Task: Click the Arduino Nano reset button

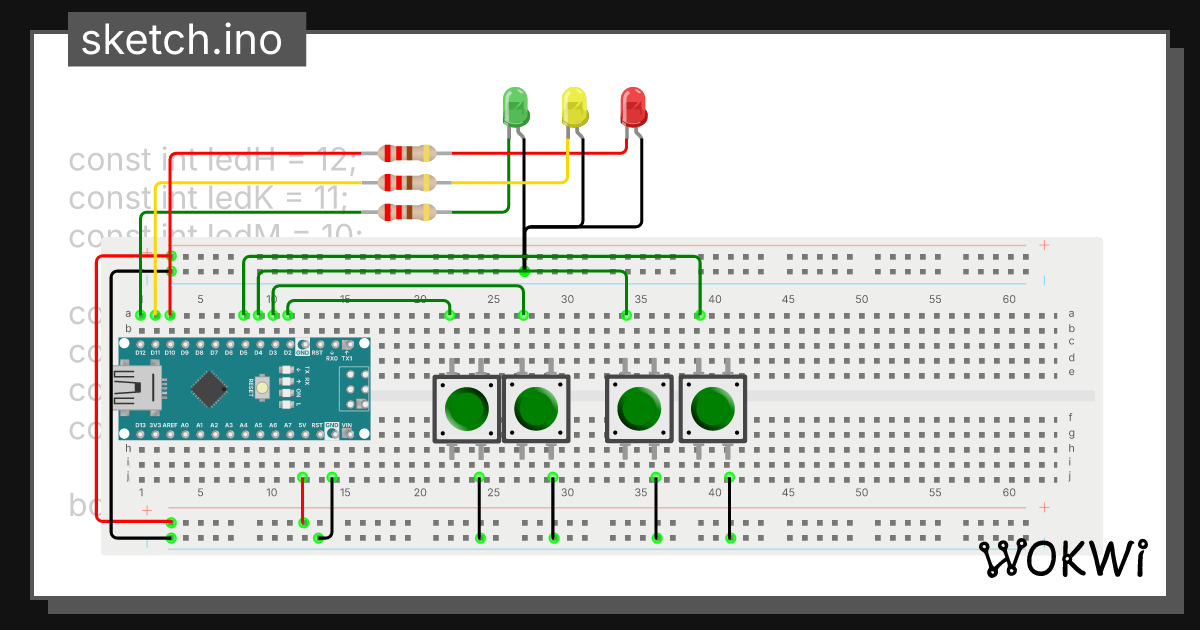Action: (262, 387)
